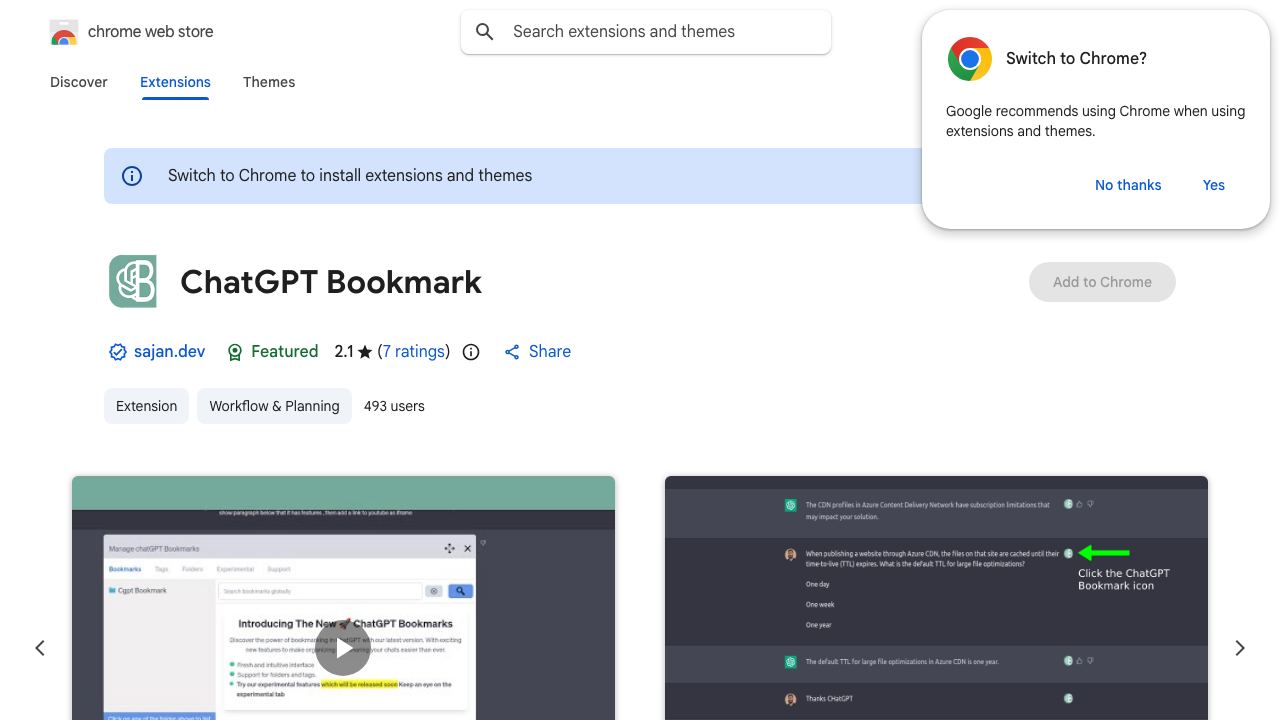
Task: Click the verified badge next to sajan.dev
Action: (x=118, y=352)
